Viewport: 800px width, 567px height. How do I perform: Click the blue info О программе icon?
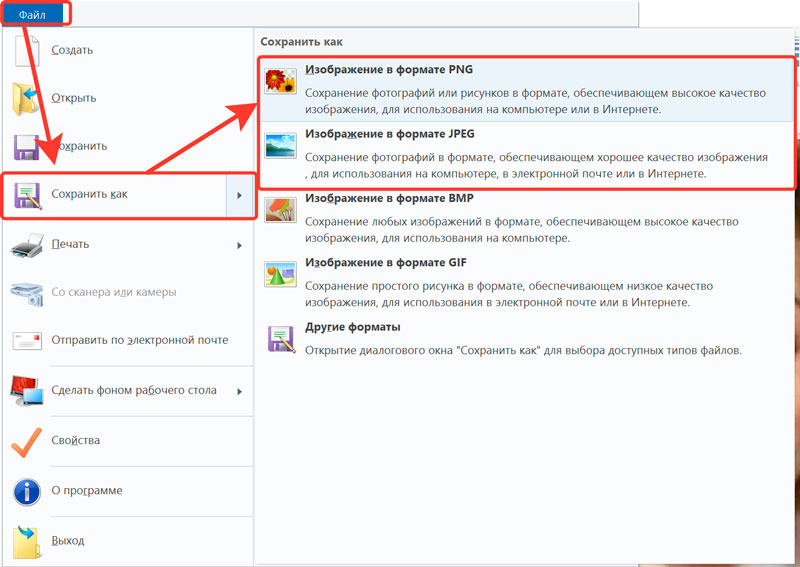tap(27, 491)
